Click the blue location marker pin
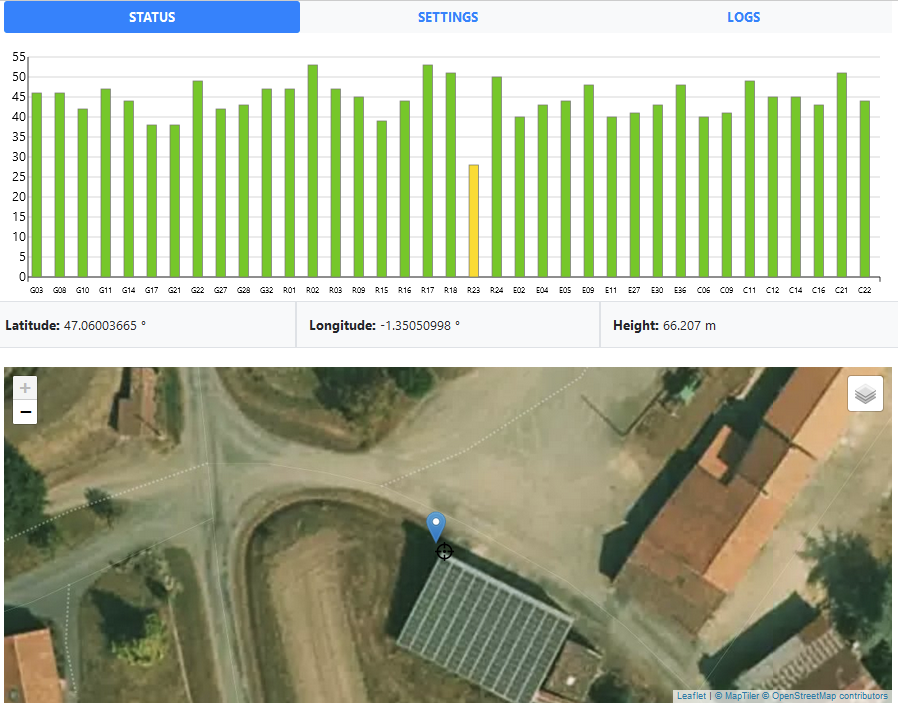 pyautogui.click(x=436, y=526)
